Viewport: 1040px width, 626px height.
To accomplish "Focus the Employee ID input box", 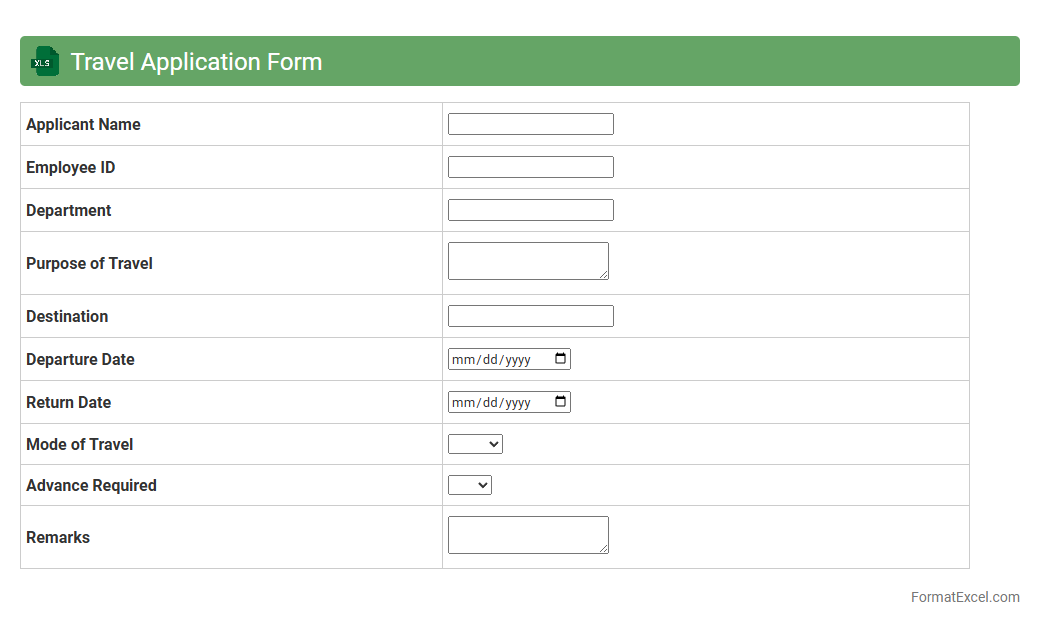I will [530, 167].
